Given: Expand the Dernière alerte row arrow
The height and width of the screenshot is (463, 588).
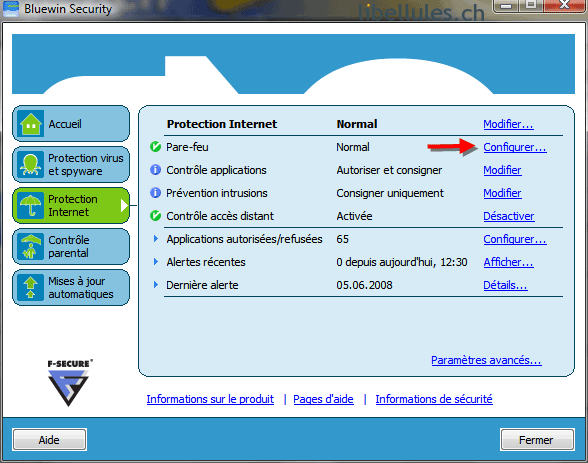Looking at the screenshot, I should (x=156, y=285).
